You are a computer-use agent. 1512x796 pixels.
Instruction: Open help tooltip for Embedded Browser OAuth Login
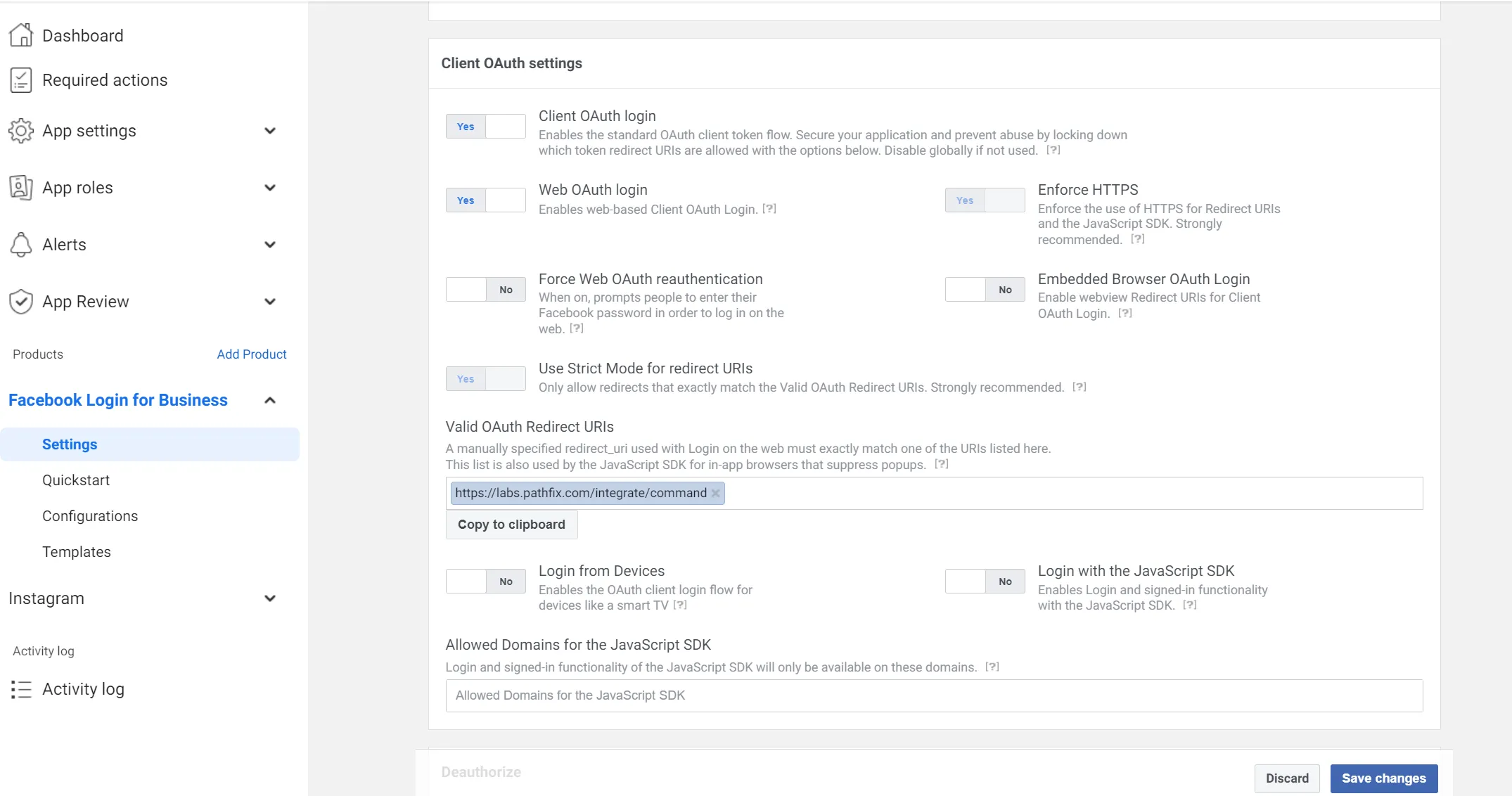click(x=1125, y=313)
